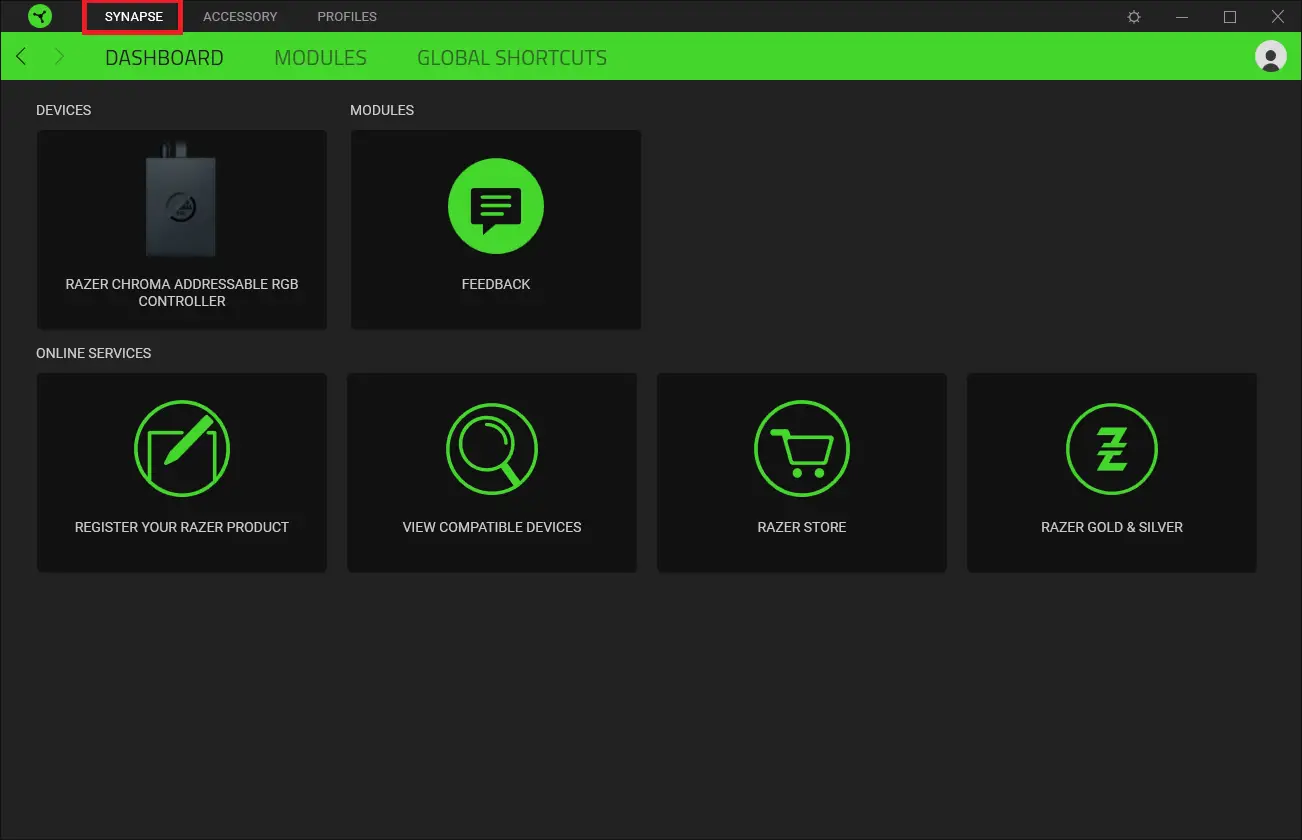Open the Chroma controller device thumbnail image
Viewport: 1302px width, 840px height.
coord(181,203)
